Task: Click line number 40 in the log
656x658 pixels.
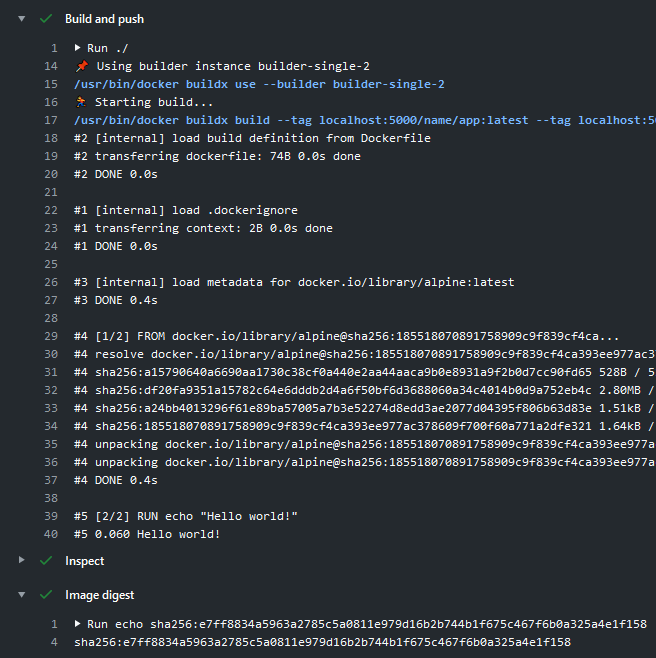Action: point(50,534)
